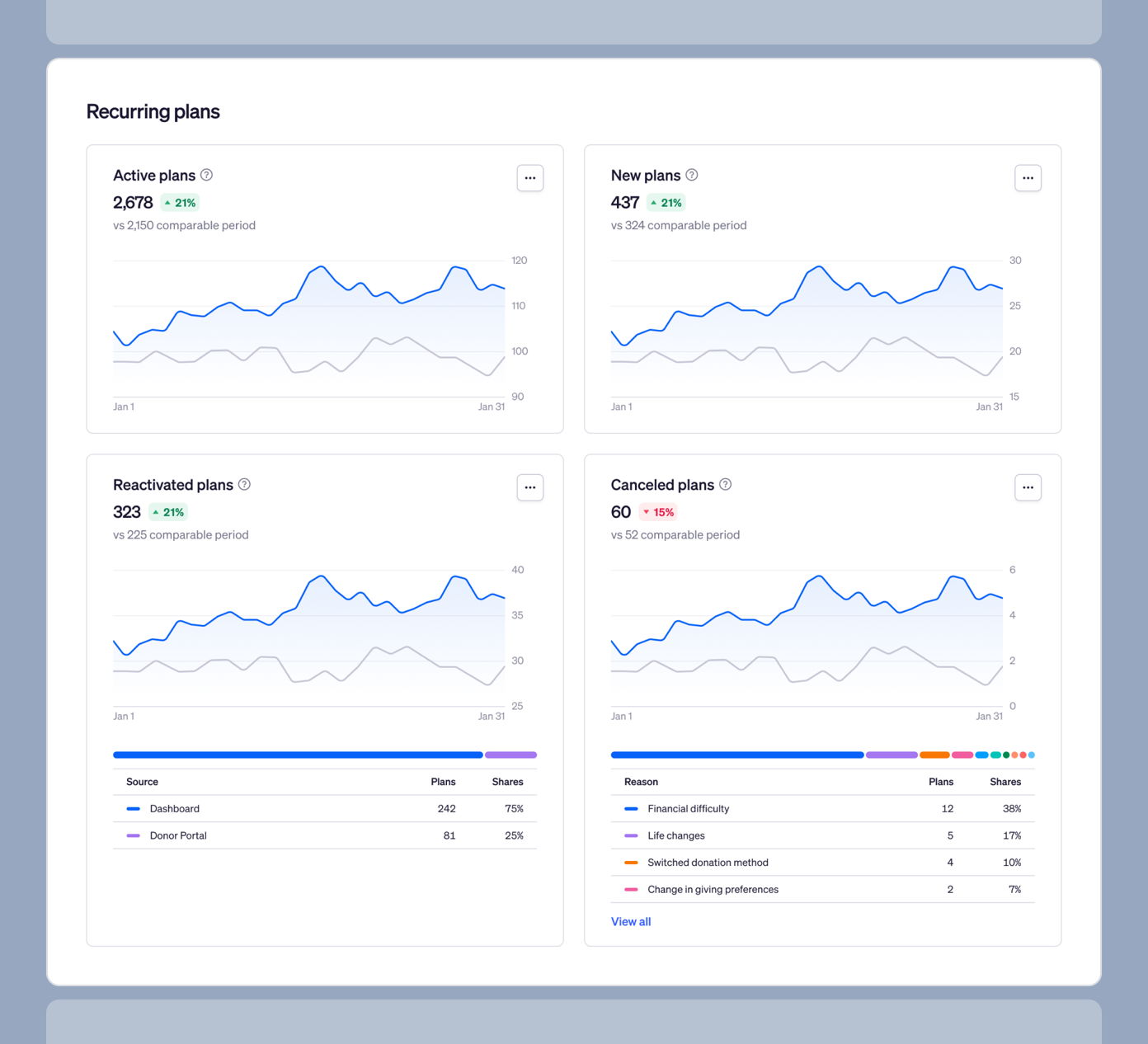1148x1044 pixels.
Task: Click the red 15% badge under Canceled plans
Action: [657, 512]
